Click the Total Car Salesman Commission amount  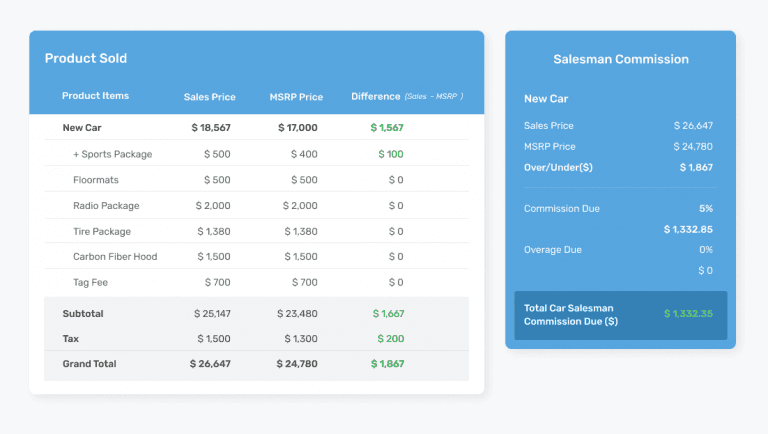[x=690, y=314]
